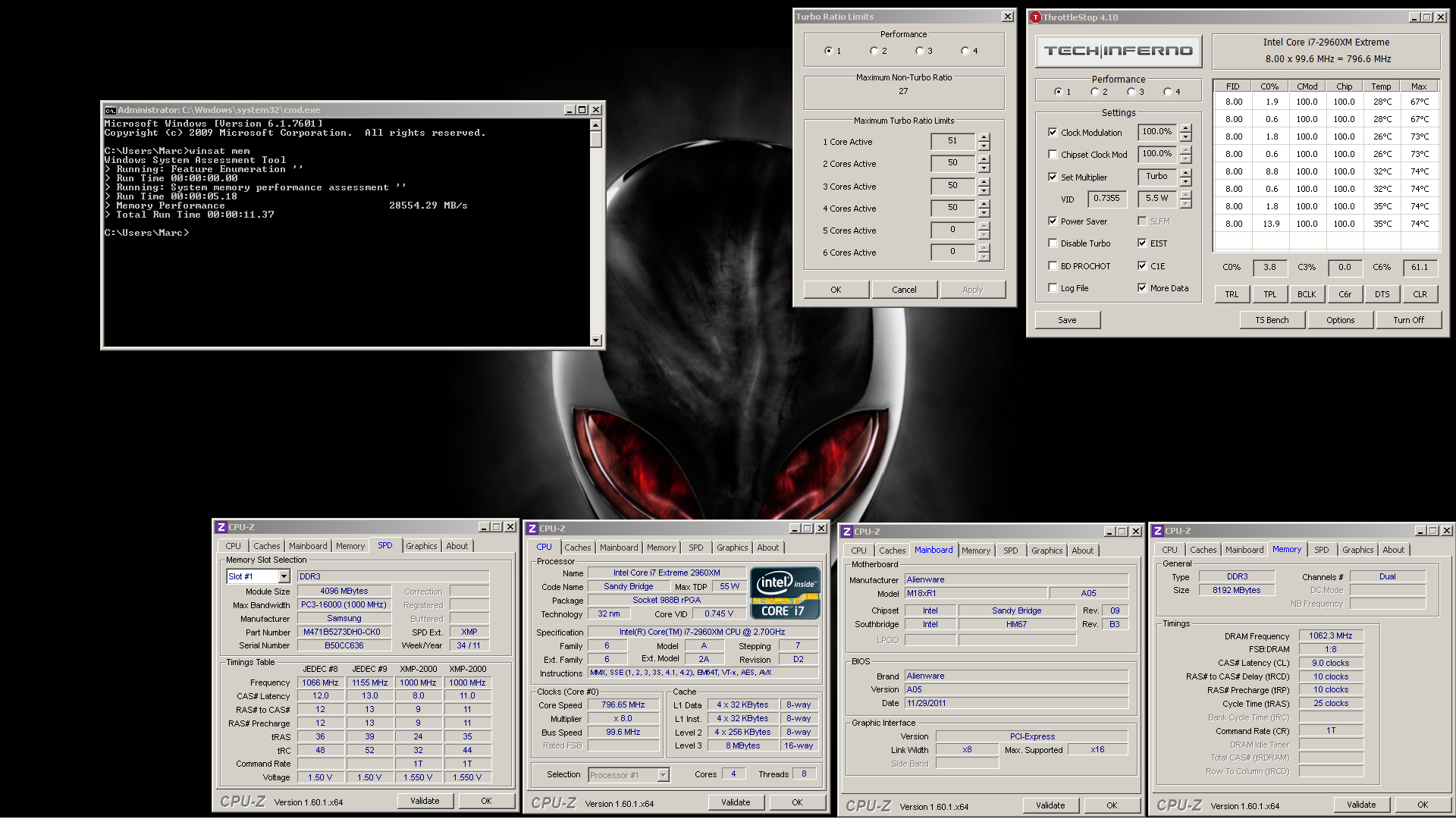Open the Mainboard tab in CPU-Z CPU window

(x=619, y=548)
